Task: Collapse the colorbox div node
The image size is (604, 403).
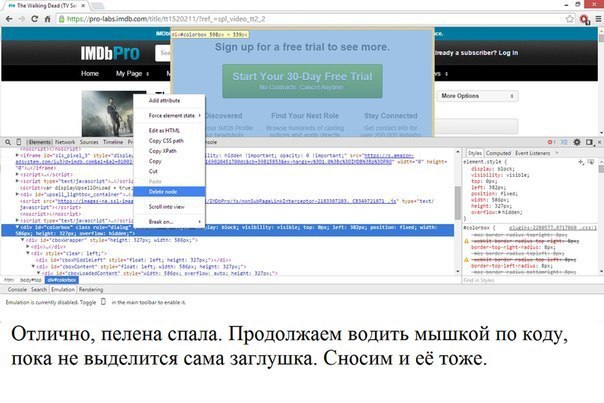Action: [x=17, y=227]
